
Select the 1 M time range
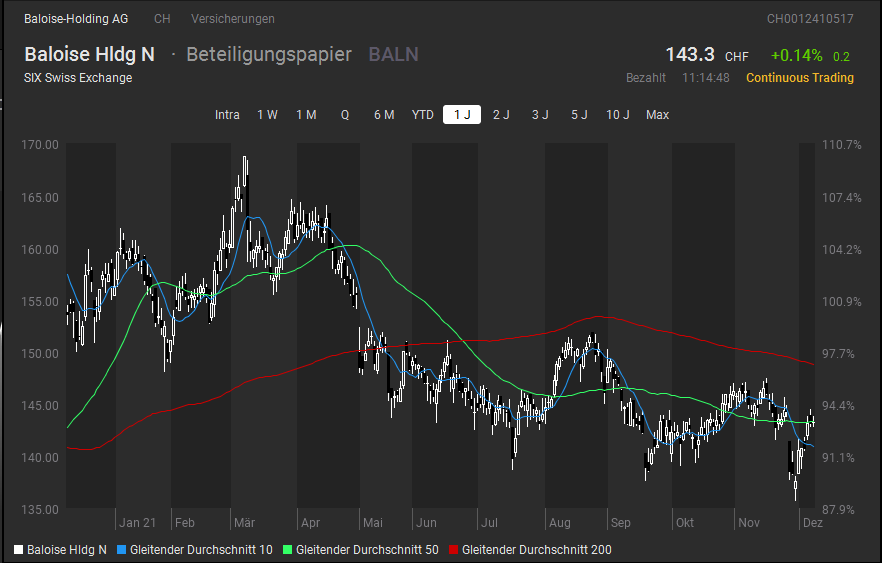306,115
